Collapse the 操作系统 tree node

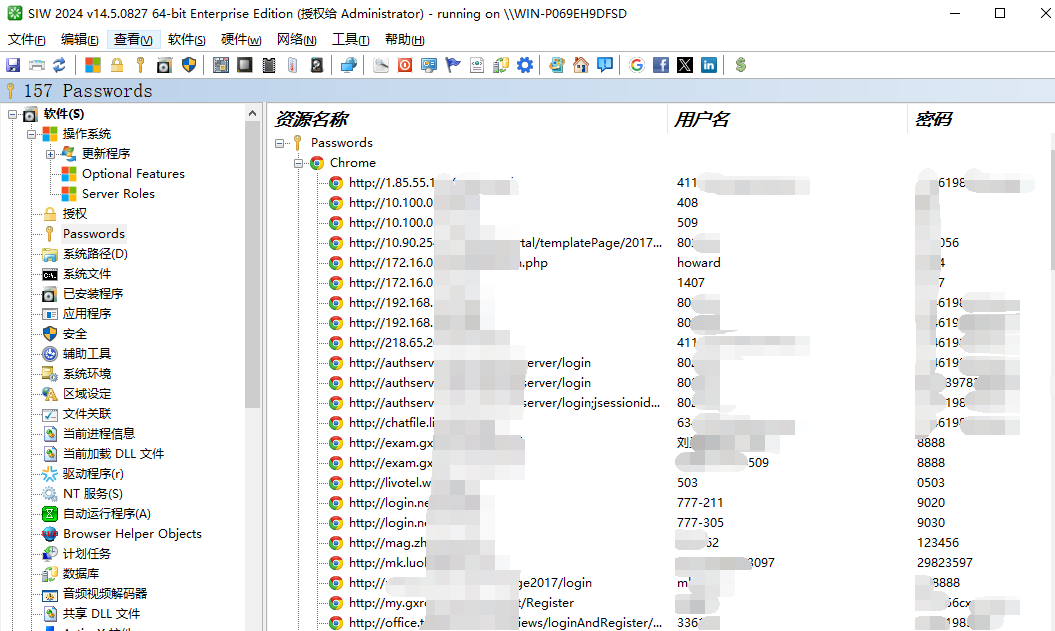[x=31, y=134]
